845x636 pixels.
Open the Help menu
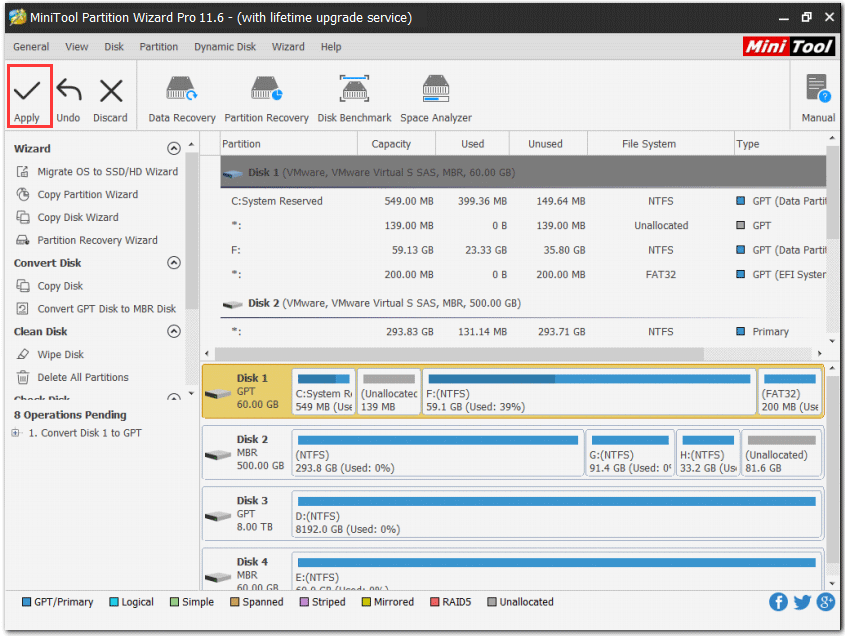[x=331, y=47]
